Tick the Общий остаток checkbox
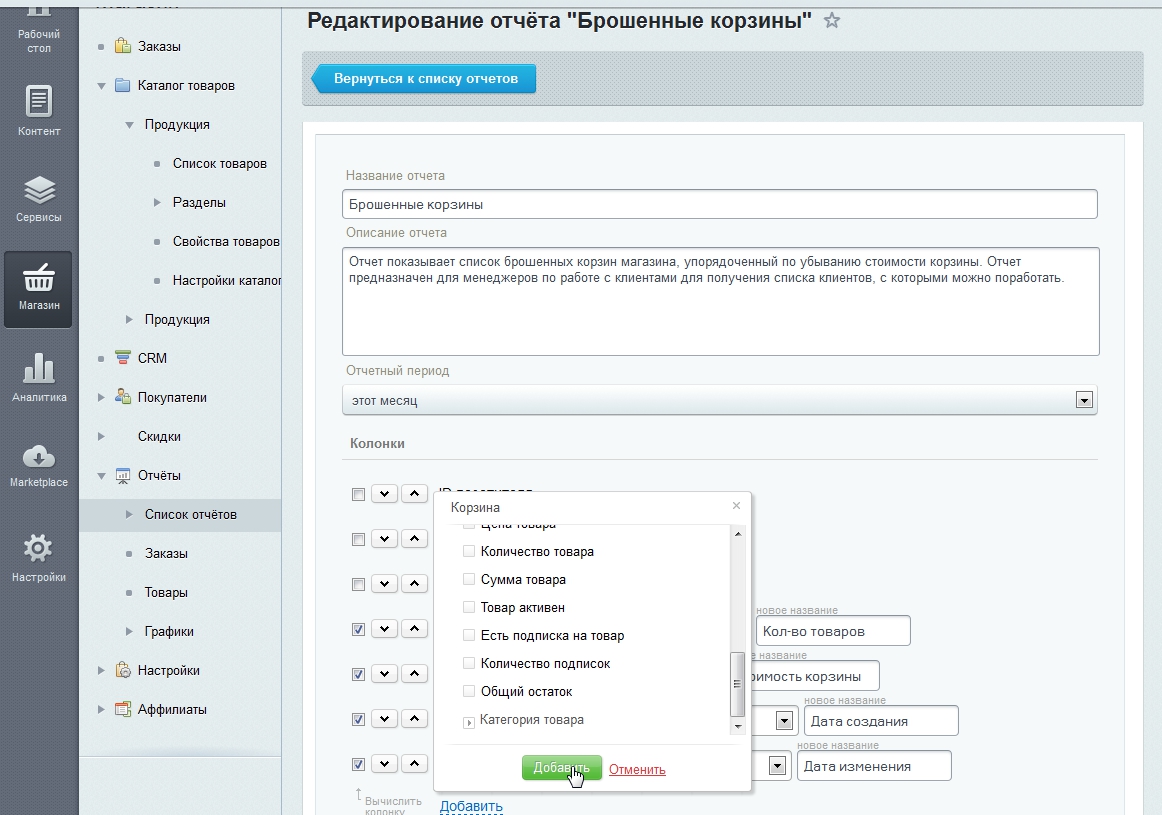1162x815 pixels. (468, 692)
